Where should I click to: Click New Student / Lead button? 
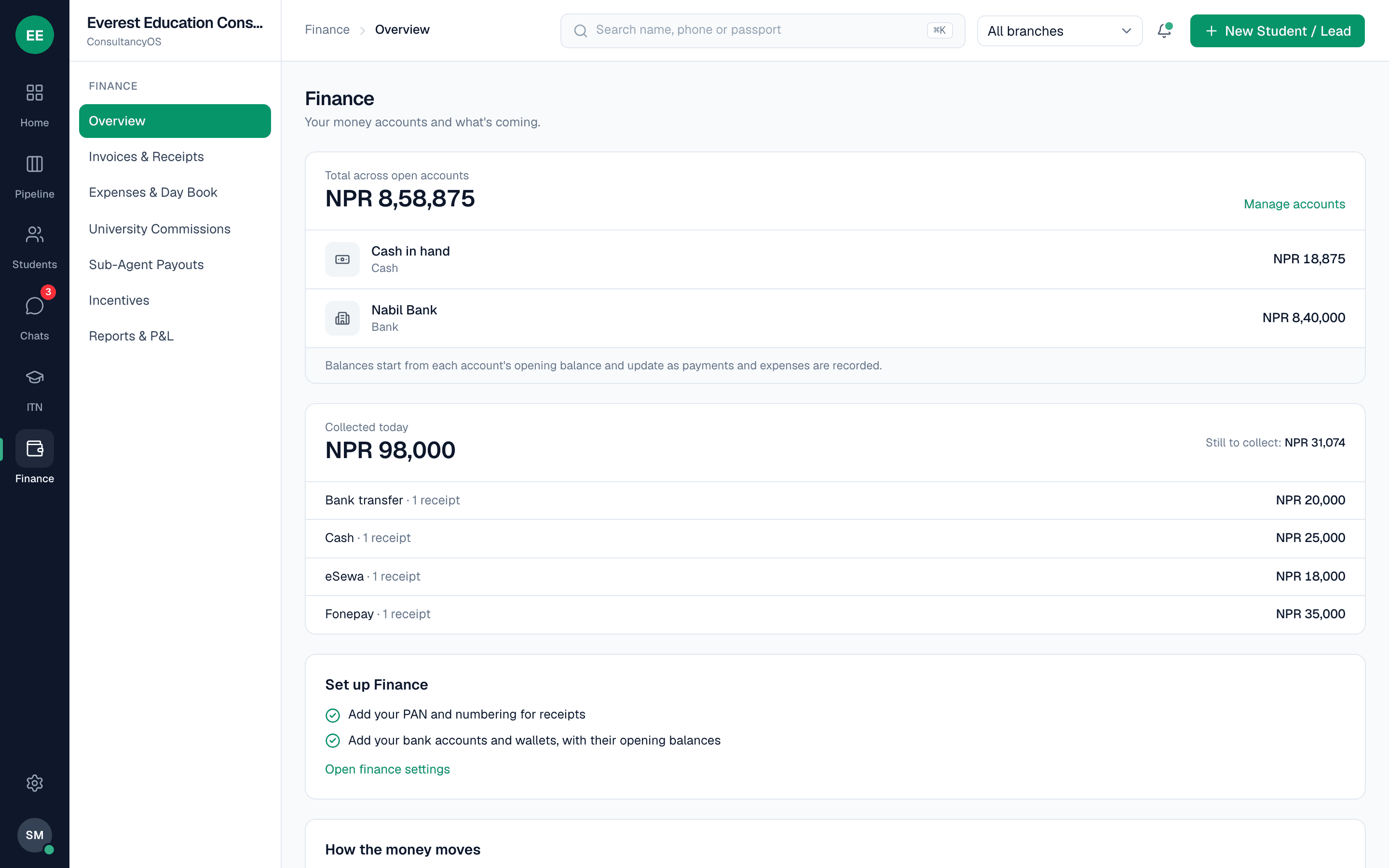pos(1277,31)
